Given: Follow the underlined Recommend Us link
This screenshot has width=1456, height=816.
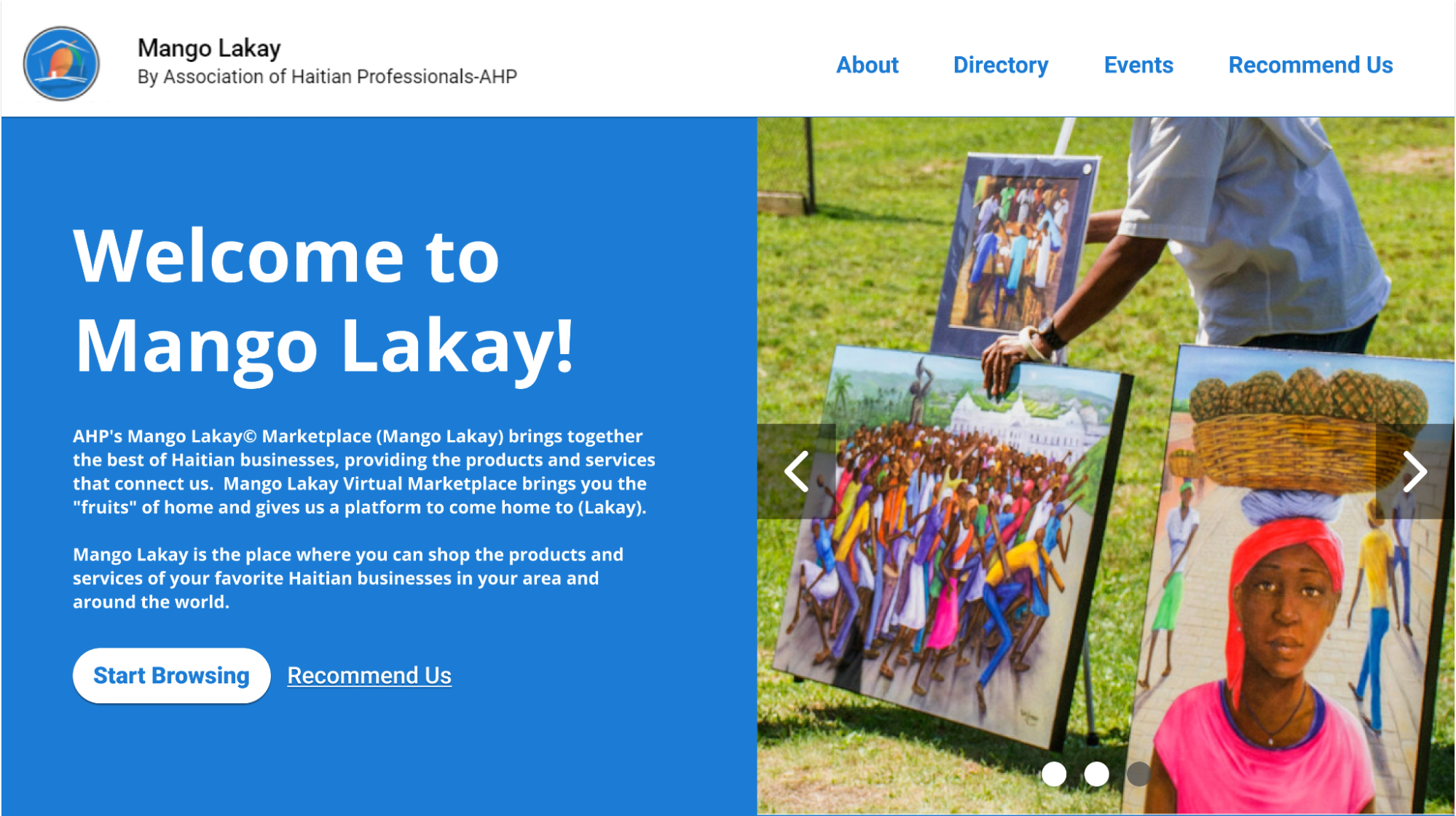Looking at the screenshot, I should point(369,675).
